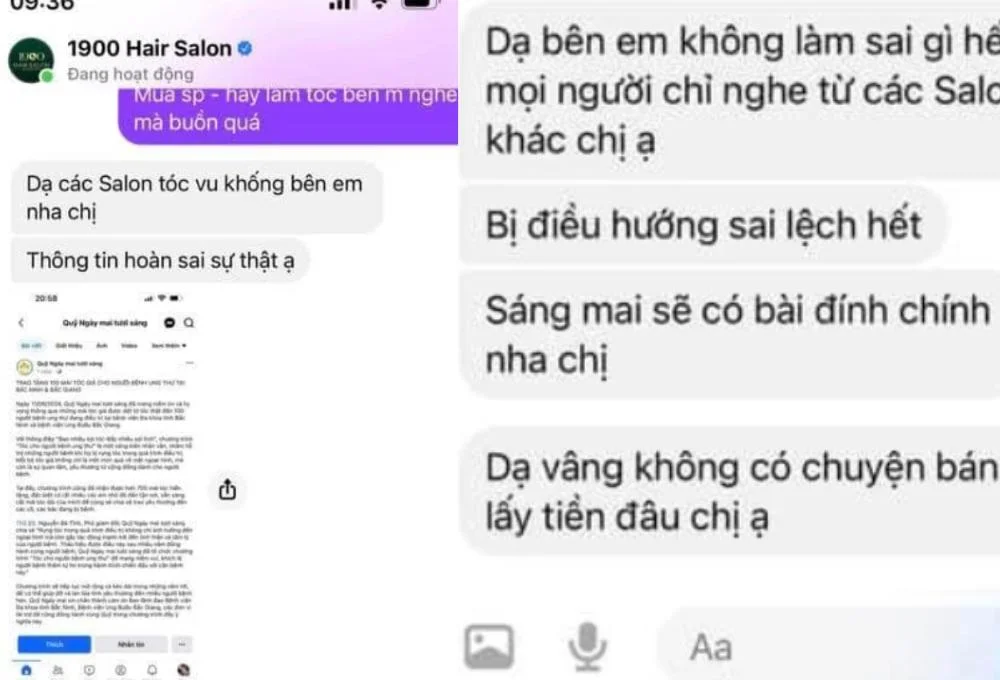Tap the Nhắn tin button

[x=131, y=644]
